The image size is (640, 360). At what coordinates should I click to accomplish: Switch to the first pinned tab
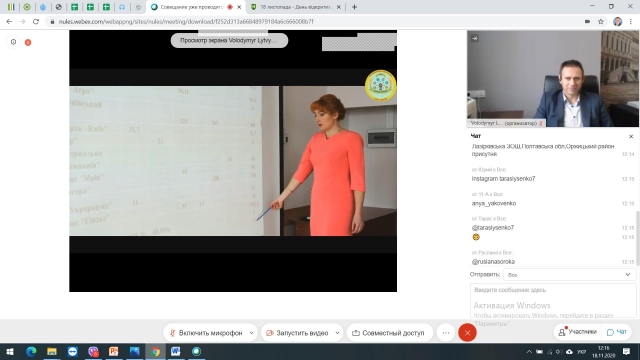11,7
